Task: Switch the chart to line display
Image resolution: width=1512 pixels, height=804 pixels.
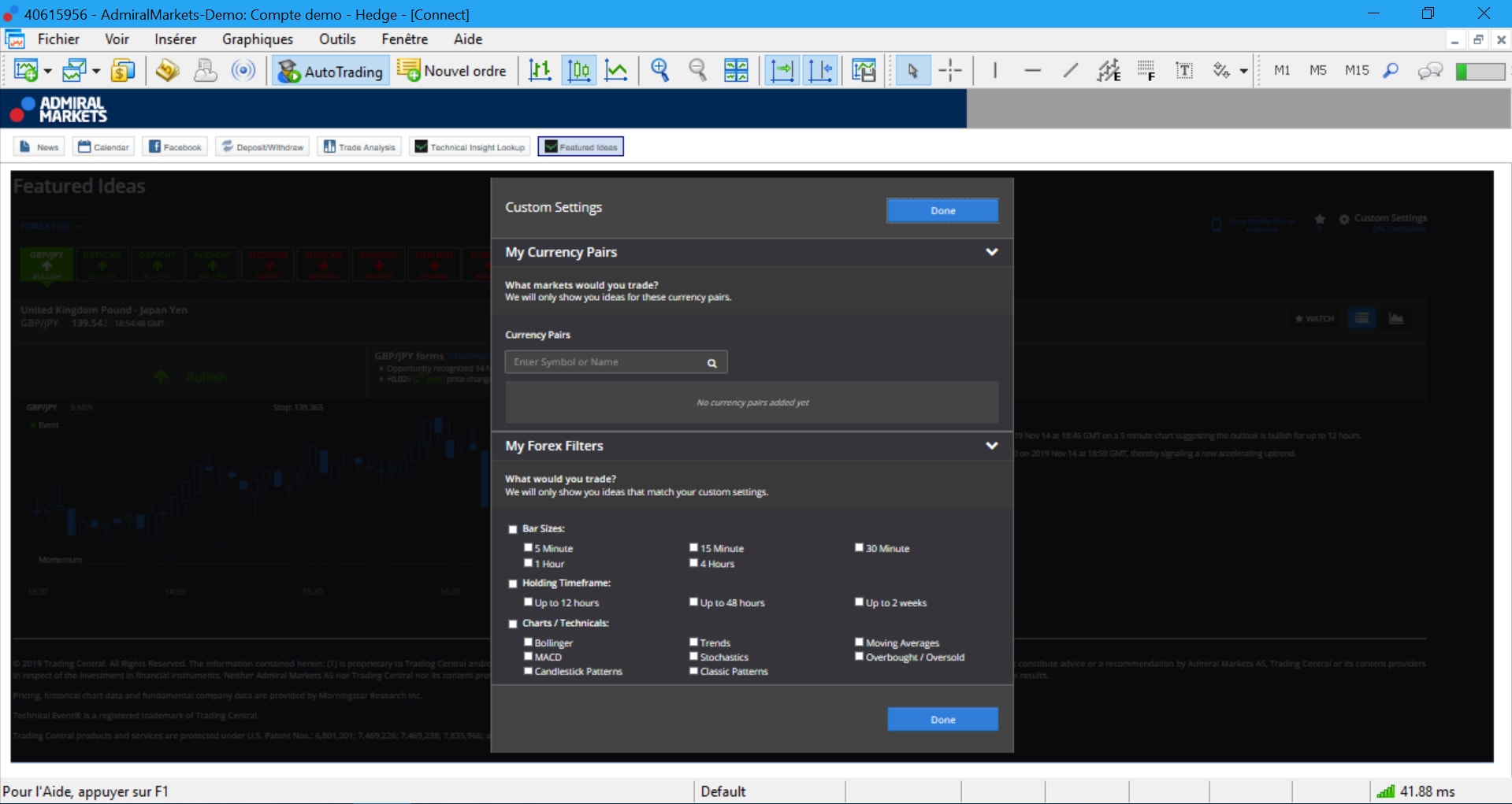Action: 617,70
